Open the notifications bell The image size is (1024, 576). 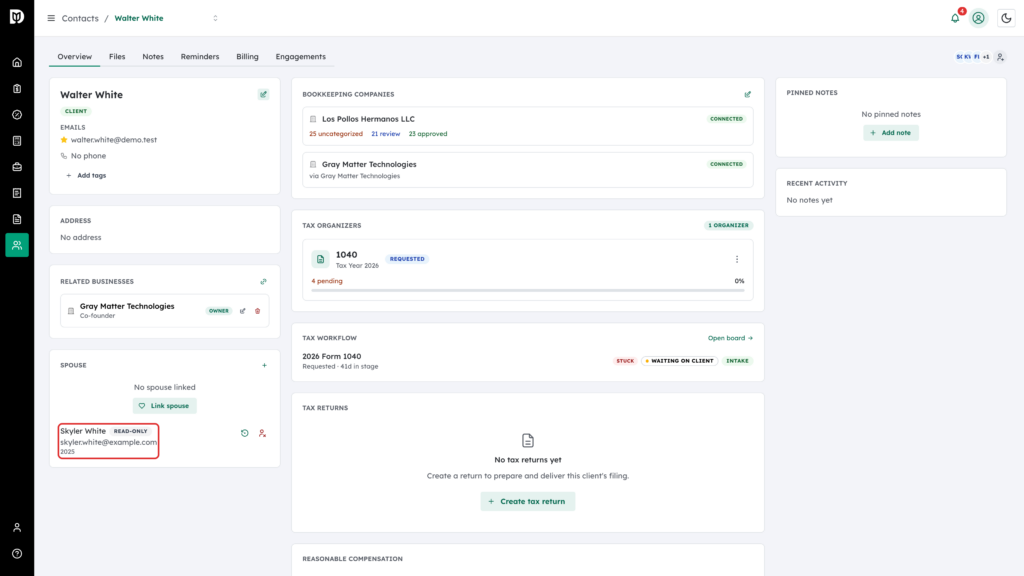(955, 18)
